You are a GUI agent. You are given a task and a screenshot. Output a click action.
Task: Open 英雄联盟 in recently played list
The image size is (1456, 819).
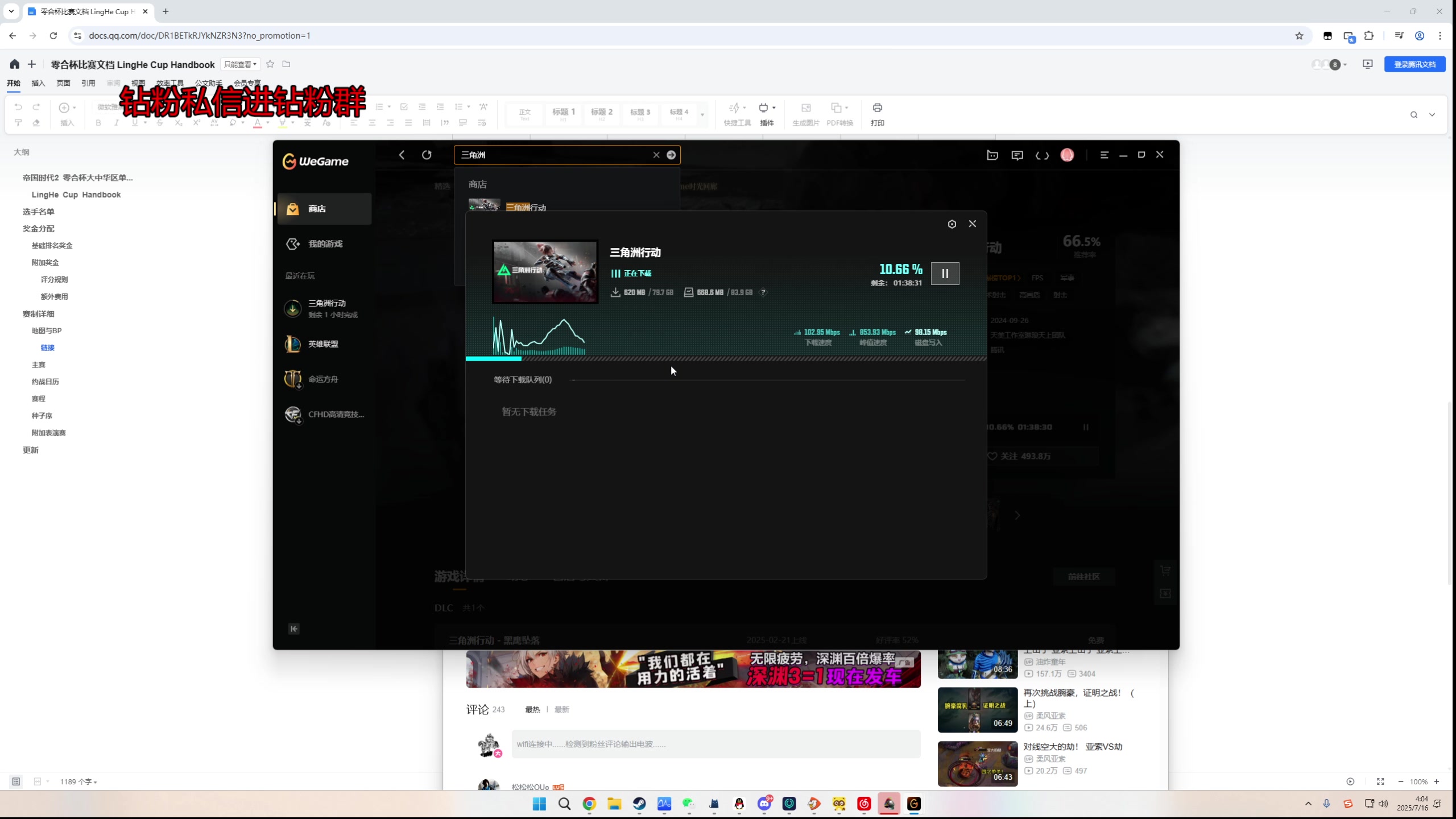click(x=324, y=344)
